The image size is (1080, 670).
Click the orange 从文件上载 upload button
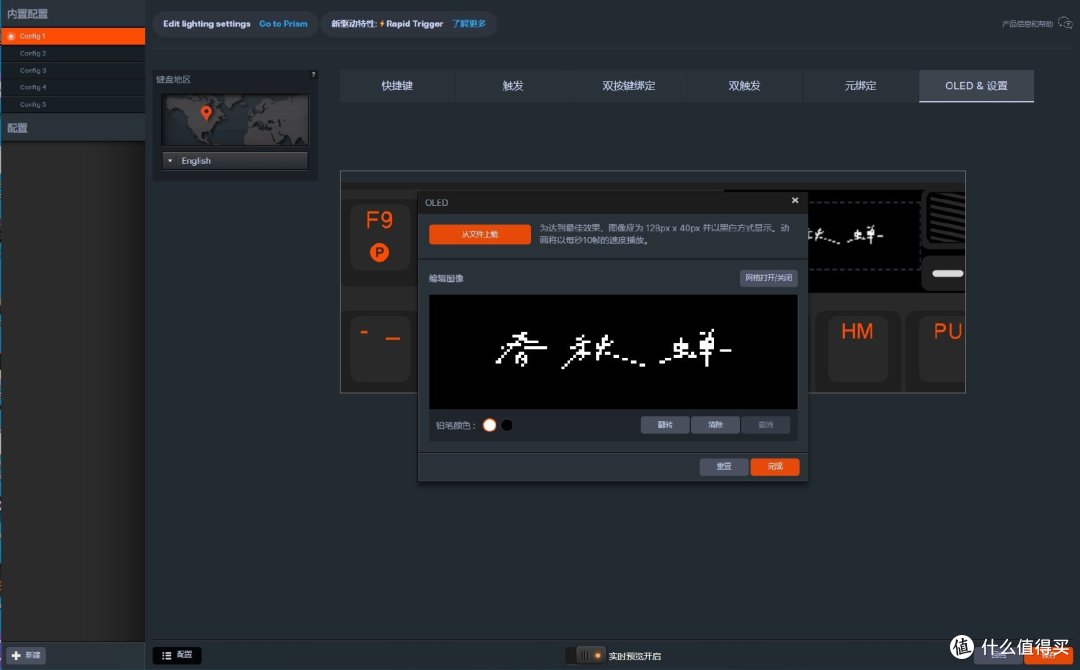pyautogui.click(x=479, y=234)
